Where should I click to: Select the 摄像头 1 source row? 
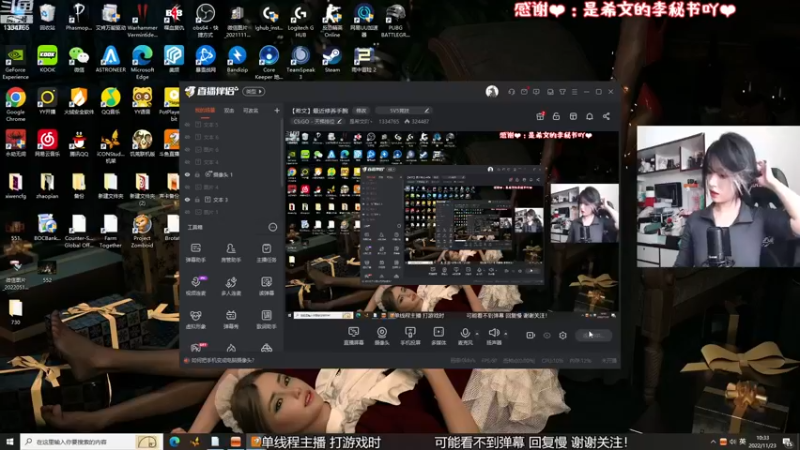[232, 174]
